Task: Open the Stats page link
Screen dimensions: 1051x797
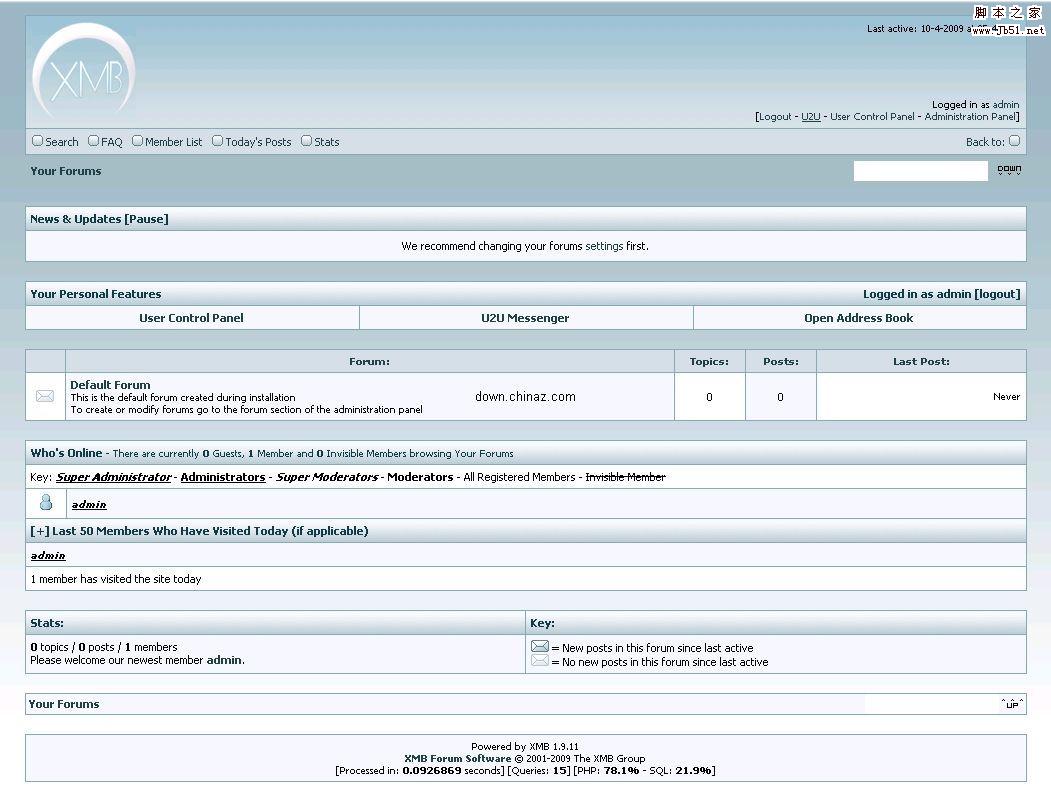Action: (x=326, y=142)
